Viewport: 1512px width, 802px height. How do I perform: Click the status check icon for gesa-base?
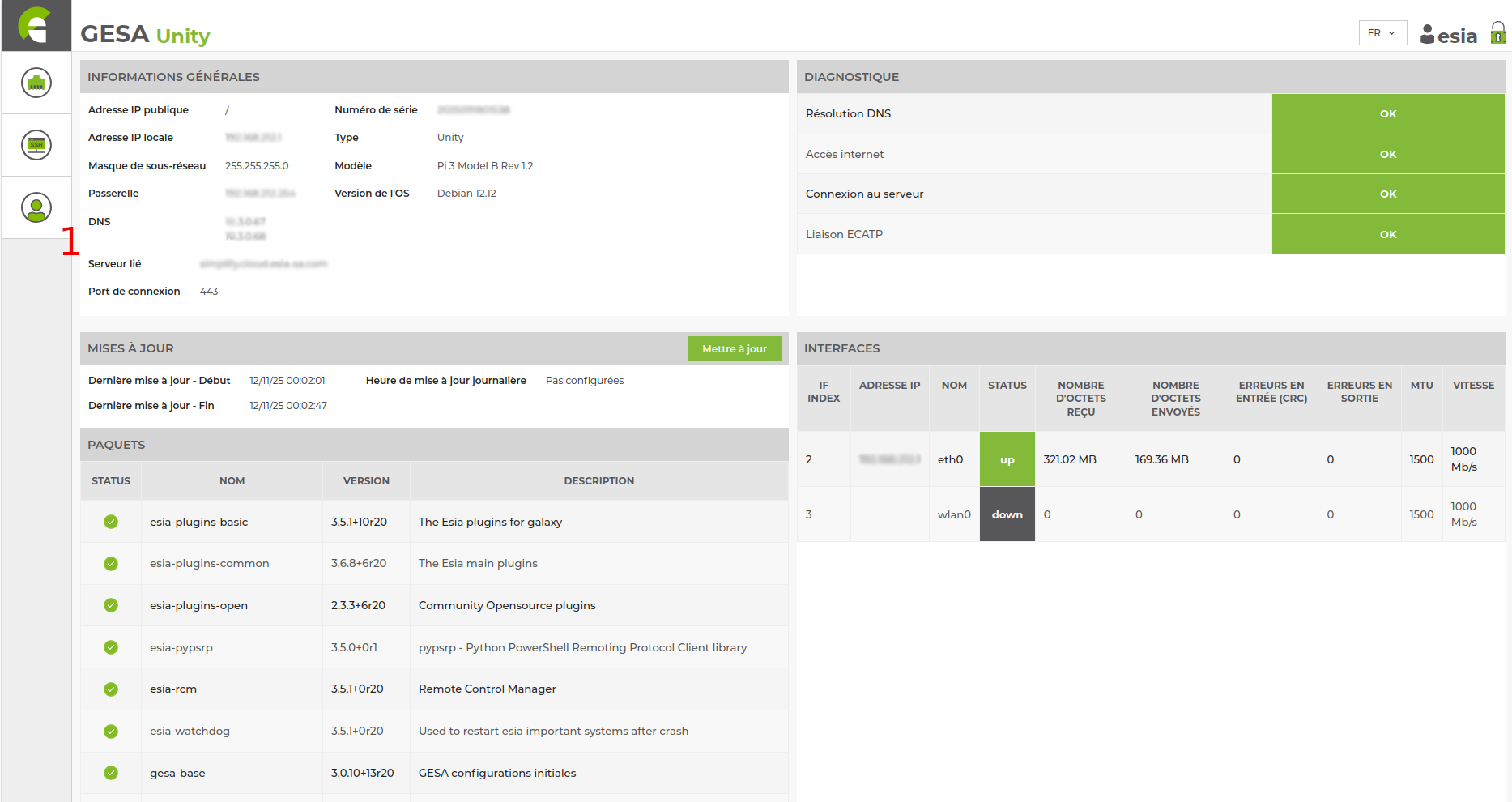(x=111, y=773)
